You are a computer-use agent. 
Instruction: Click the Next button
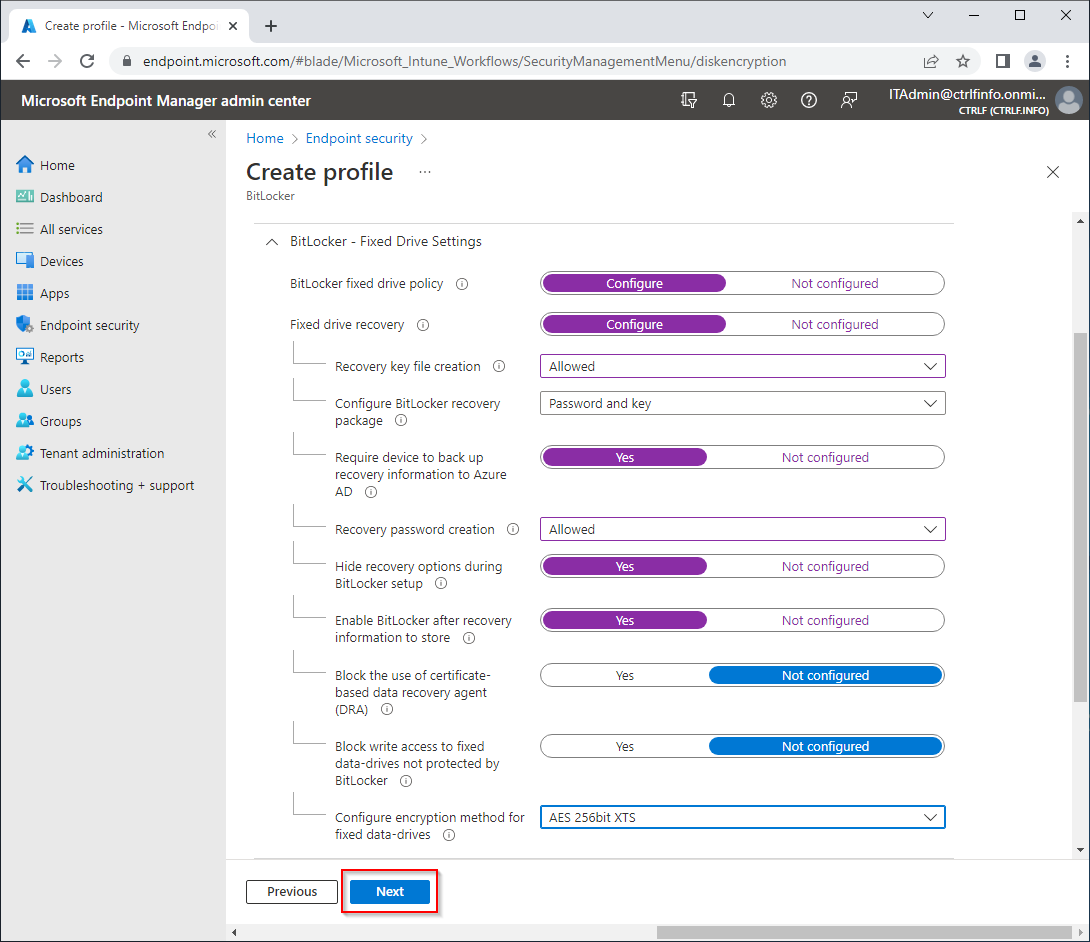click(x=389, y=891)
